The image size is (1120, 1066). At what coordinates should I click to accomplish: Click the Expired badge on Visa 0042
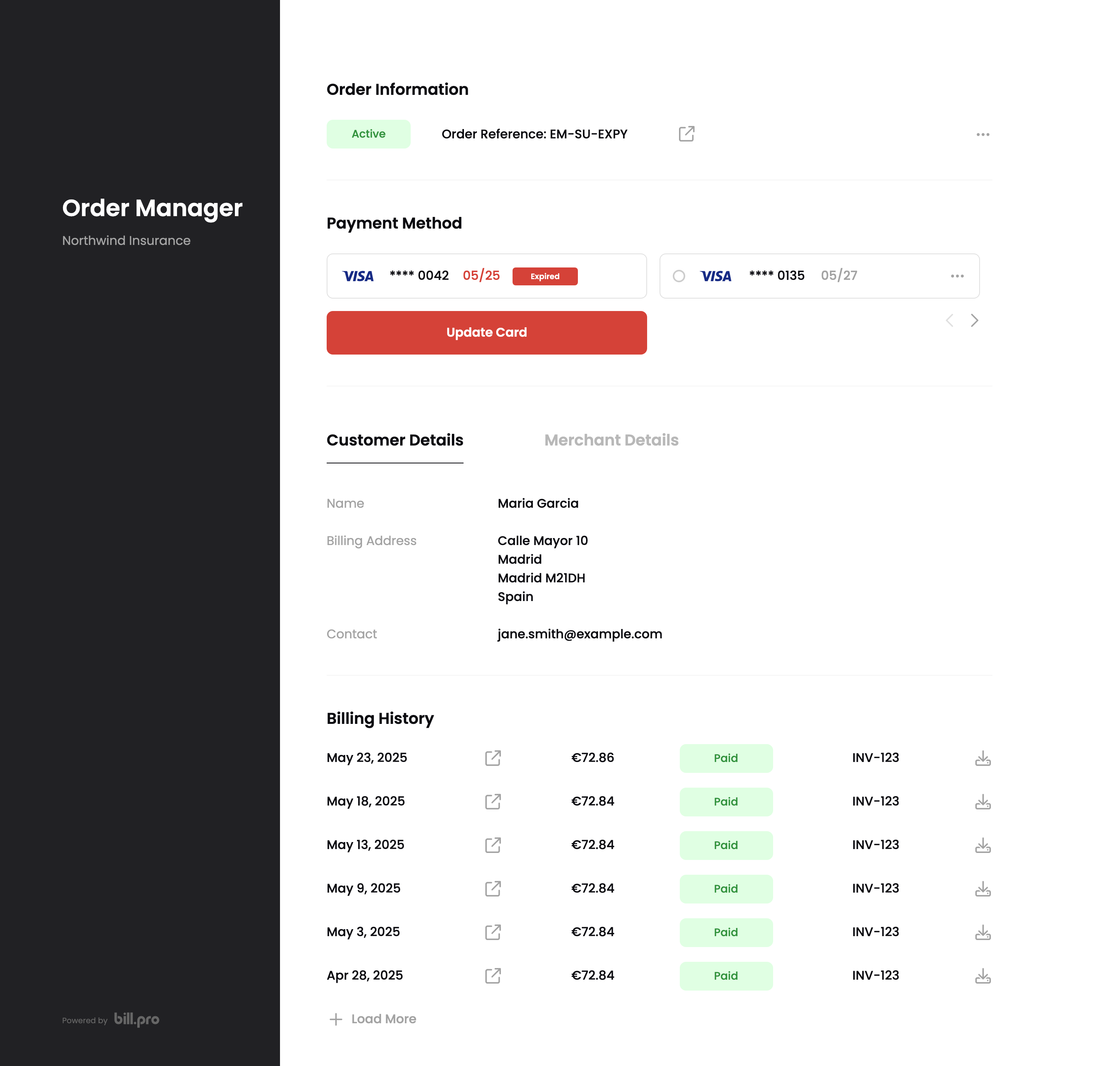click(545, 276)
